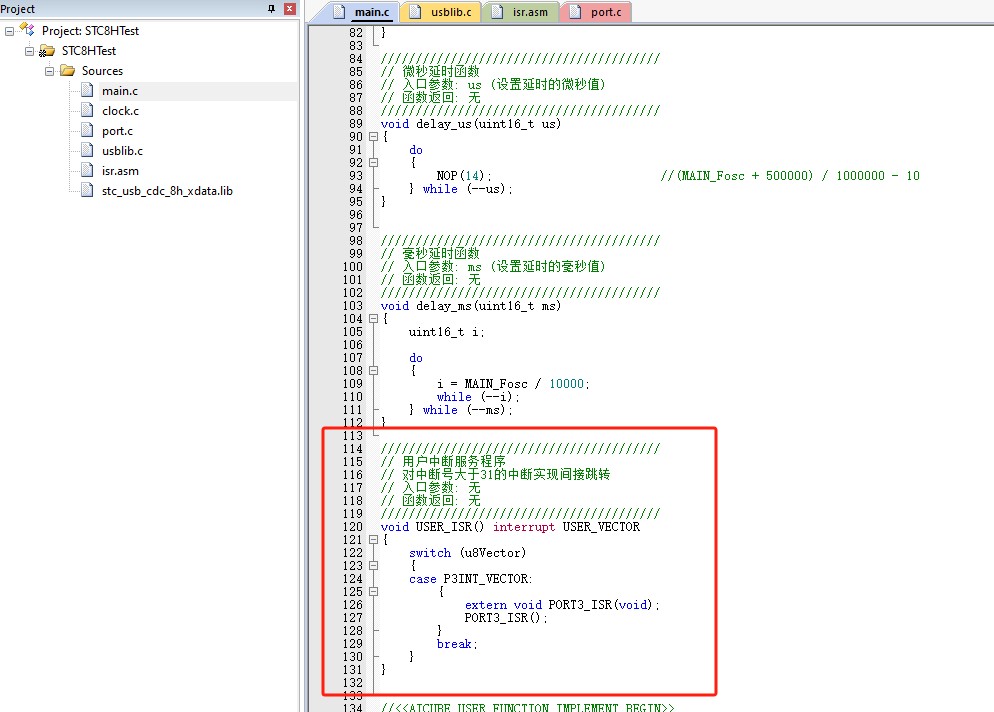Close the Project panel
The image size is (994, 712).
click(x=289, y=9)
